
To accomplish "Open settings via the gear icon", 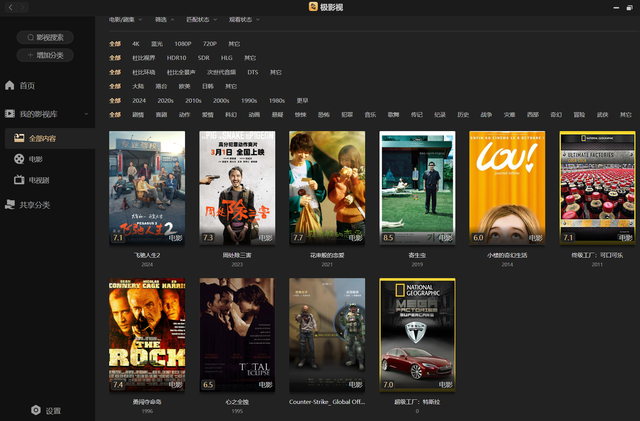I will [x=36, y=410].
